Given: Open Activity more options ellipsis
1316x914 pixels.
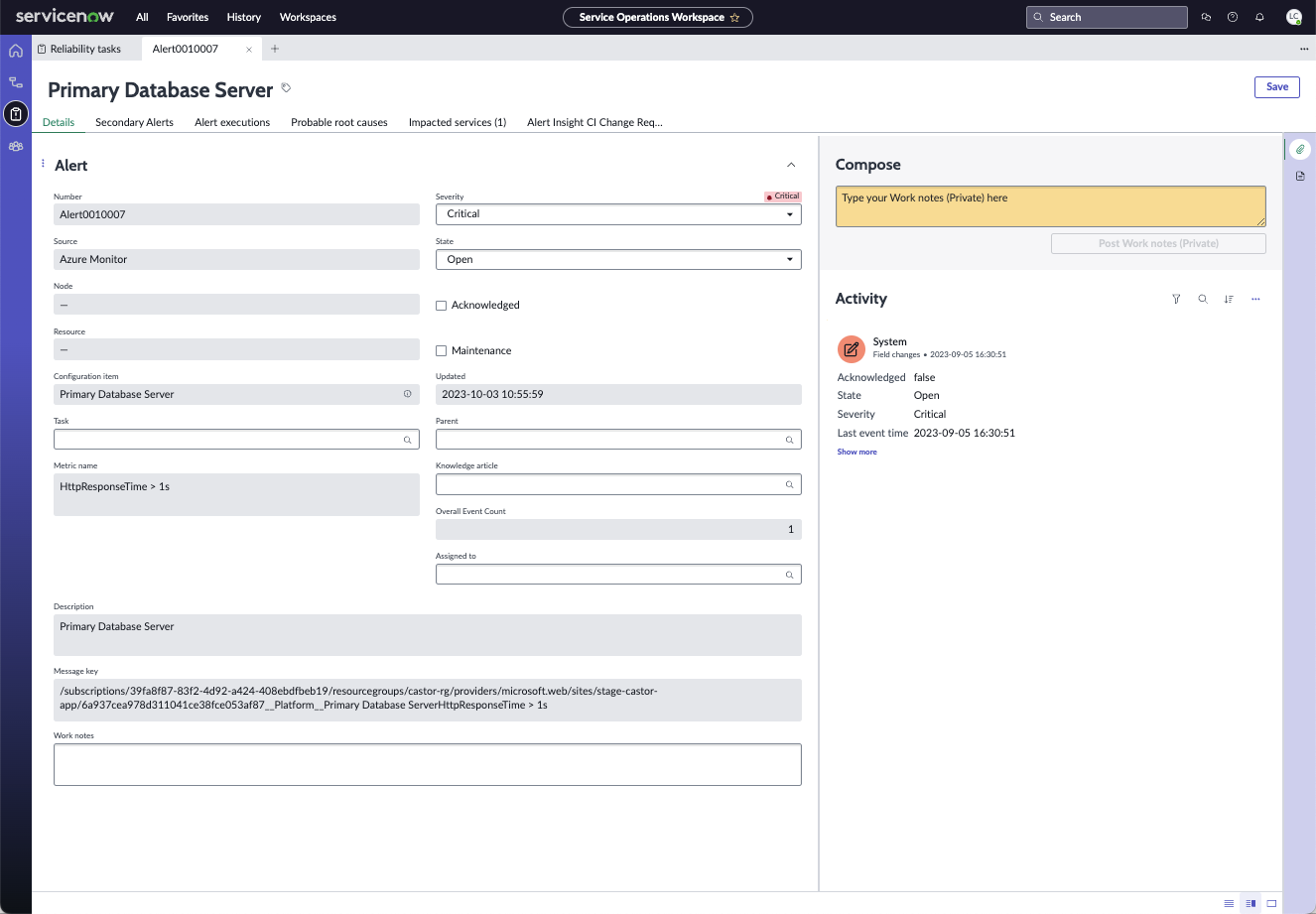Looking at the screenshot, I should click(x=1255, y=299).
